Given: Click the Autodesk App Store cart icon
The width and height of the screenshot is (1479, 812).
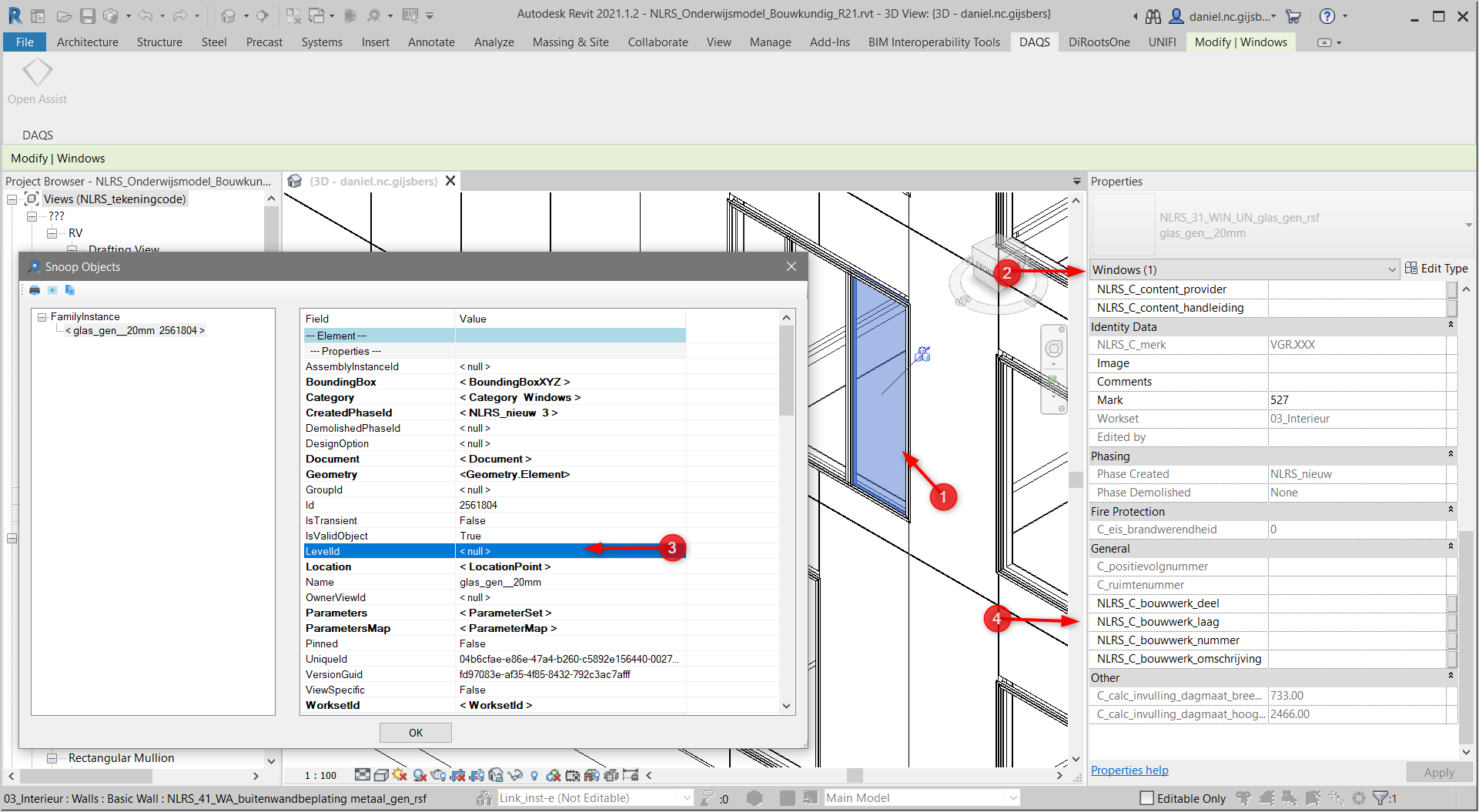Looking at the screenshot, I should point(1293,16).
